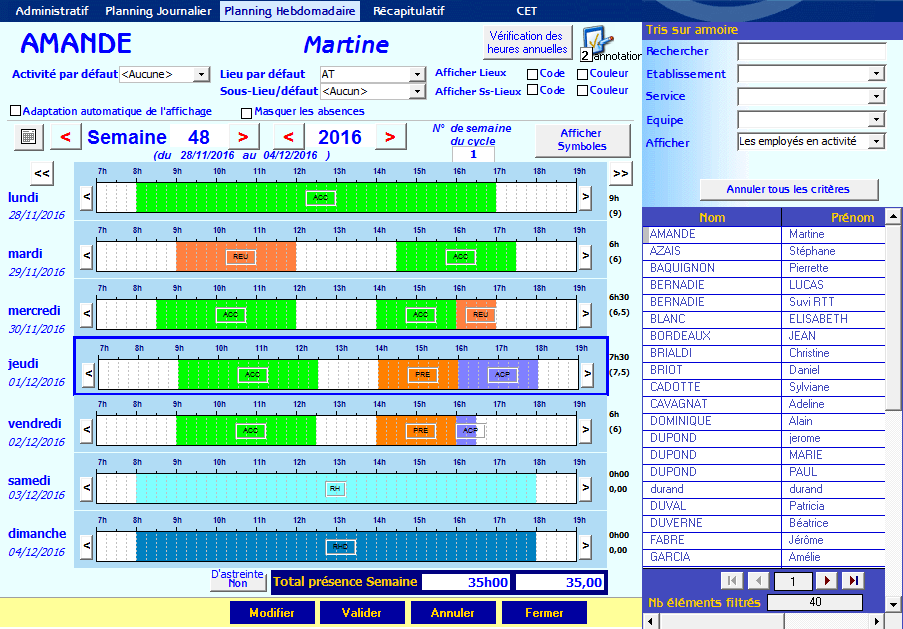Shift jeudi timeline left
903x629 pixels.
tap(89, 374)
